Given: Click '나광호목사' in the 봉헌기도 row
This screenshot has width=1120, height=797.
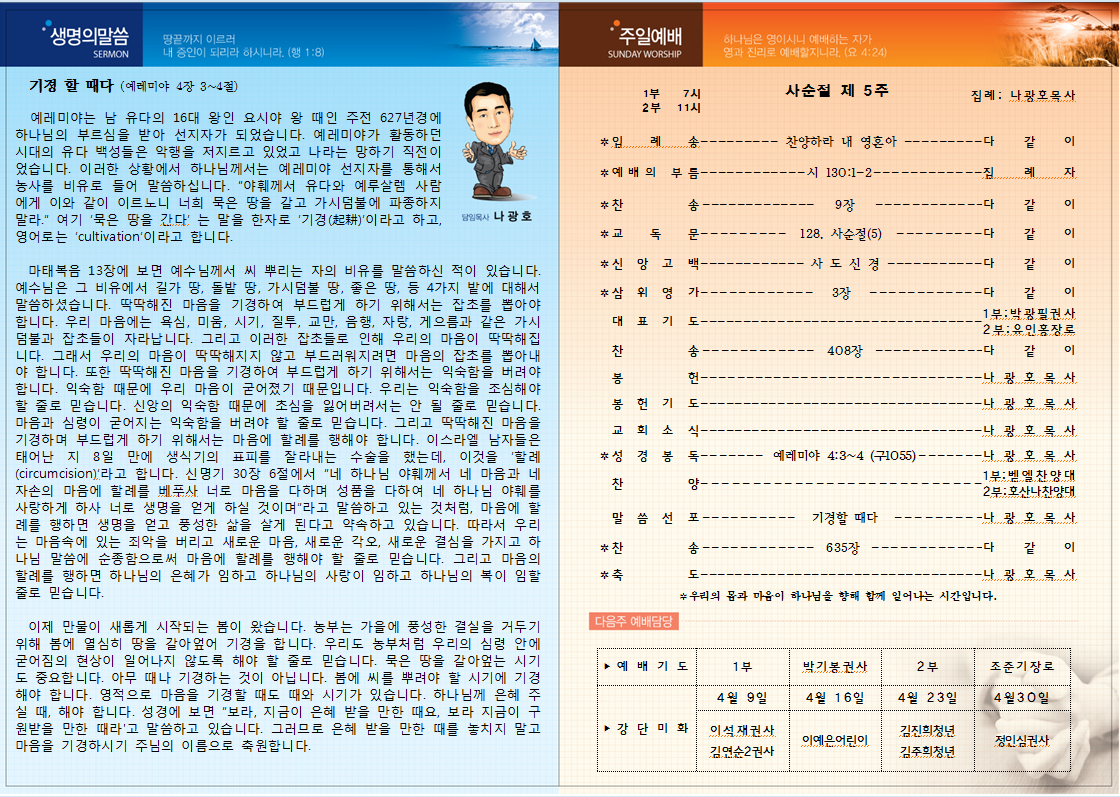Looking at the screenshot, I should pyautogui.click(x=1029, y=403).
